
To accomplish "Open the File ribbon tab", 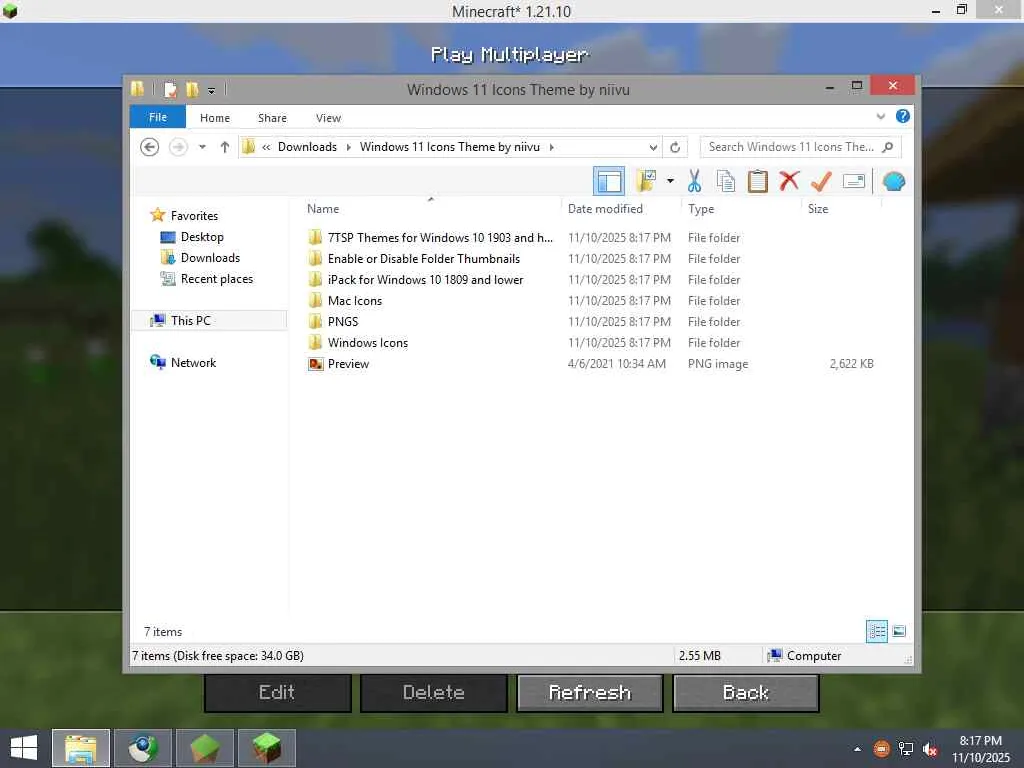I will 158,118.
